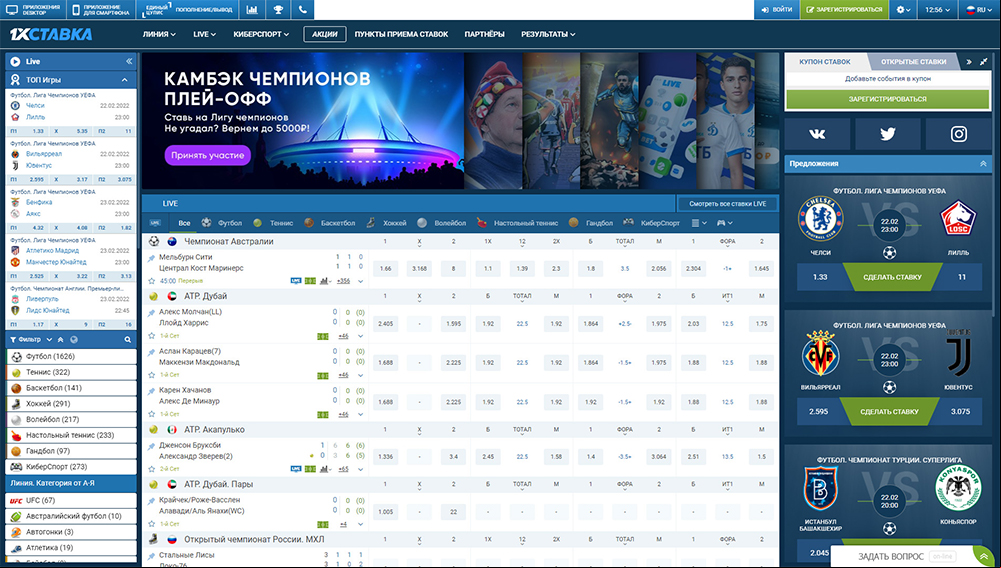Click green ЗАРЕГИСТРИРОВАТЬСЯ in bet slip
1001x568 pixels.
pos(887,100)
